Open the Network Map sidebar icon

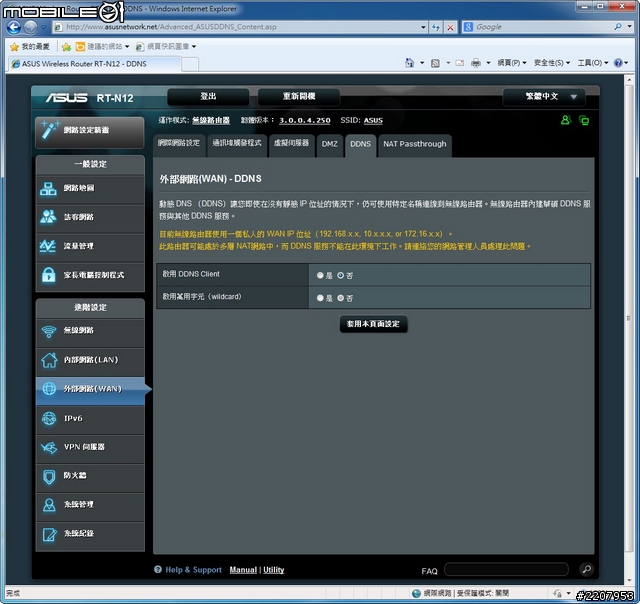48,189
